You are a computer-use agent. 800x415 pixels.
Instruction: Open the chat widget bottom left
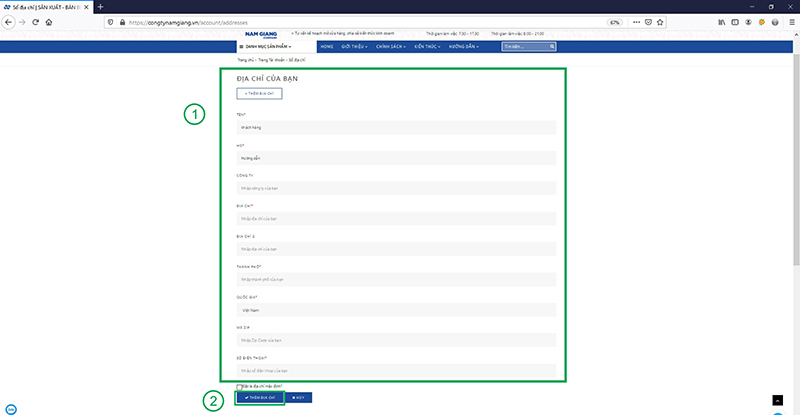click(11, 409)
